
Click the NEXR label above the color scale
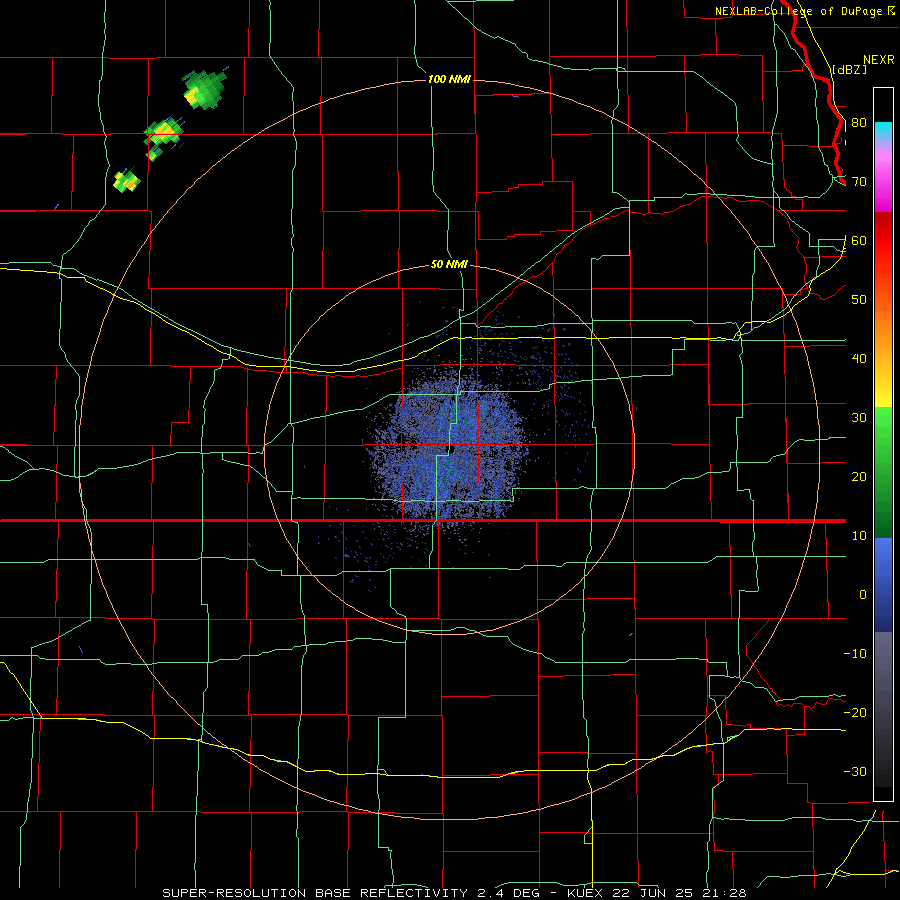coord(878,60)
